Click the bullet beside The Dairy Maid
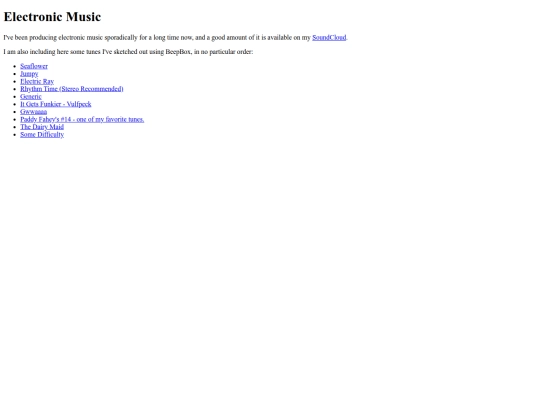This screenshot has height=405, width=540. pos(15,127)
